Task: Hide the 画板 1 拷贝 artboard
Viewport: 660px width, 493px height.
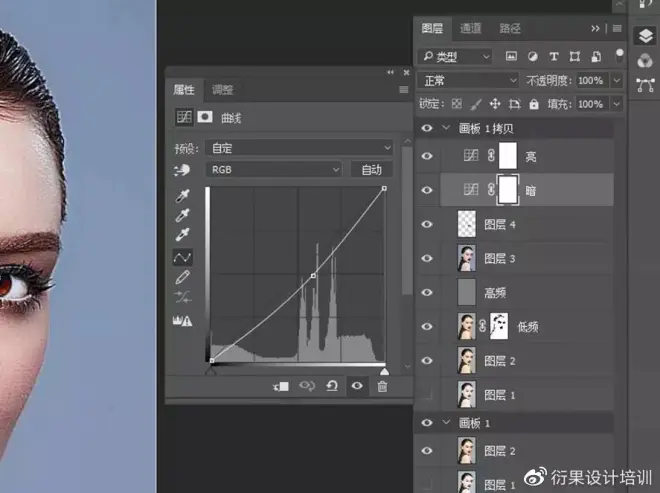Action: (x=427, y=128)
